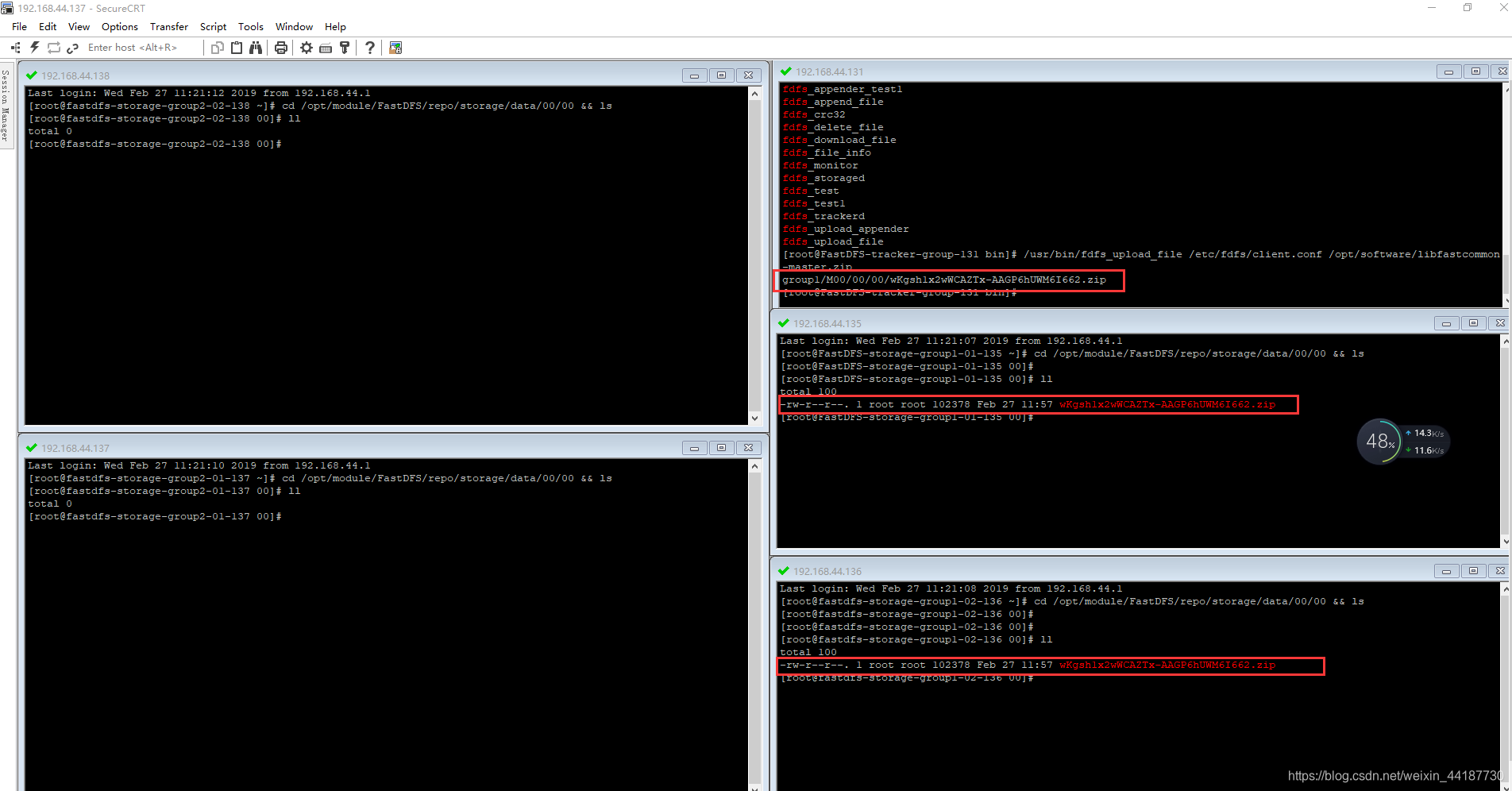Click scroll-down arrow in 192.168.44.138 terminal
Image resolution: width=1512 pixels, height=791 pixels.
tap(754, 419)
